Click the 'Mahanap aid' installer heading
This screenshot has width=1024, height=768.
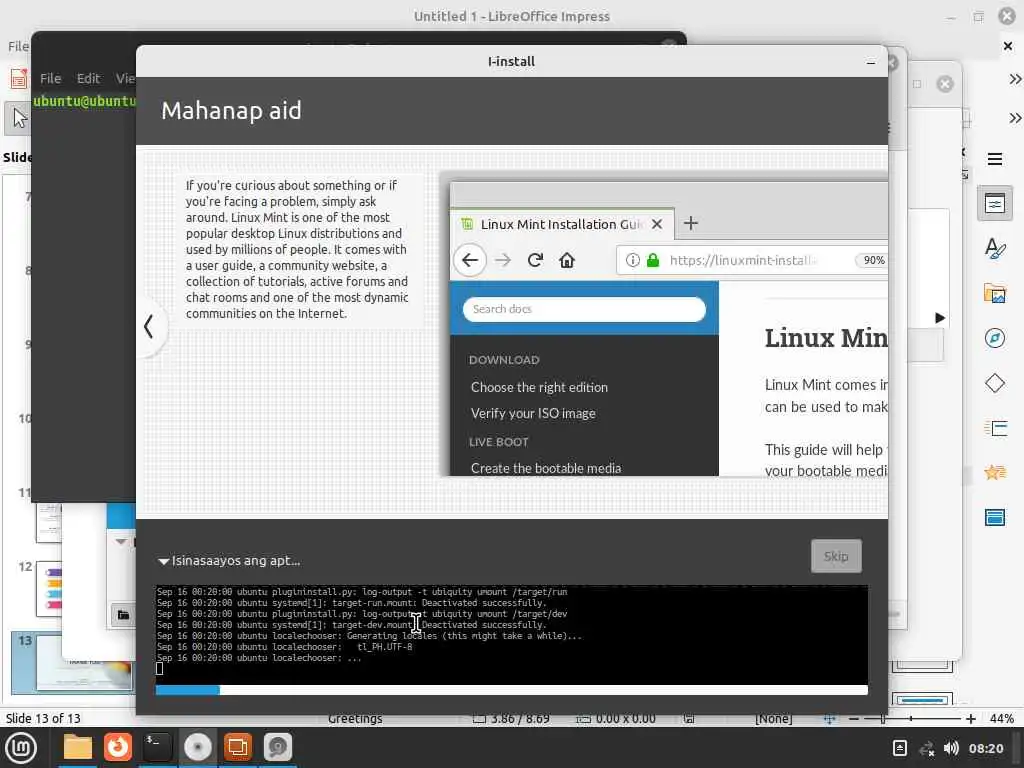coord(231,110)
